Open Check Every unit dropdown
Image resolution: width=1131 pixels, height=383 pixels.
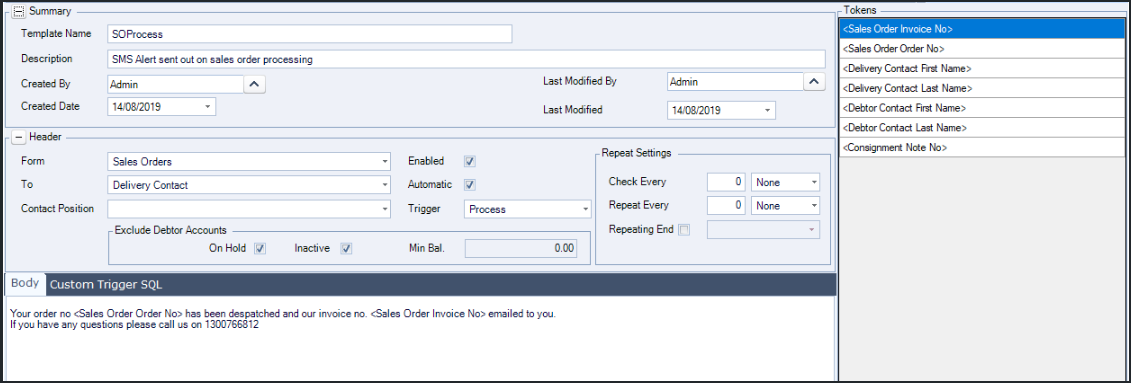tap(785, 182)
